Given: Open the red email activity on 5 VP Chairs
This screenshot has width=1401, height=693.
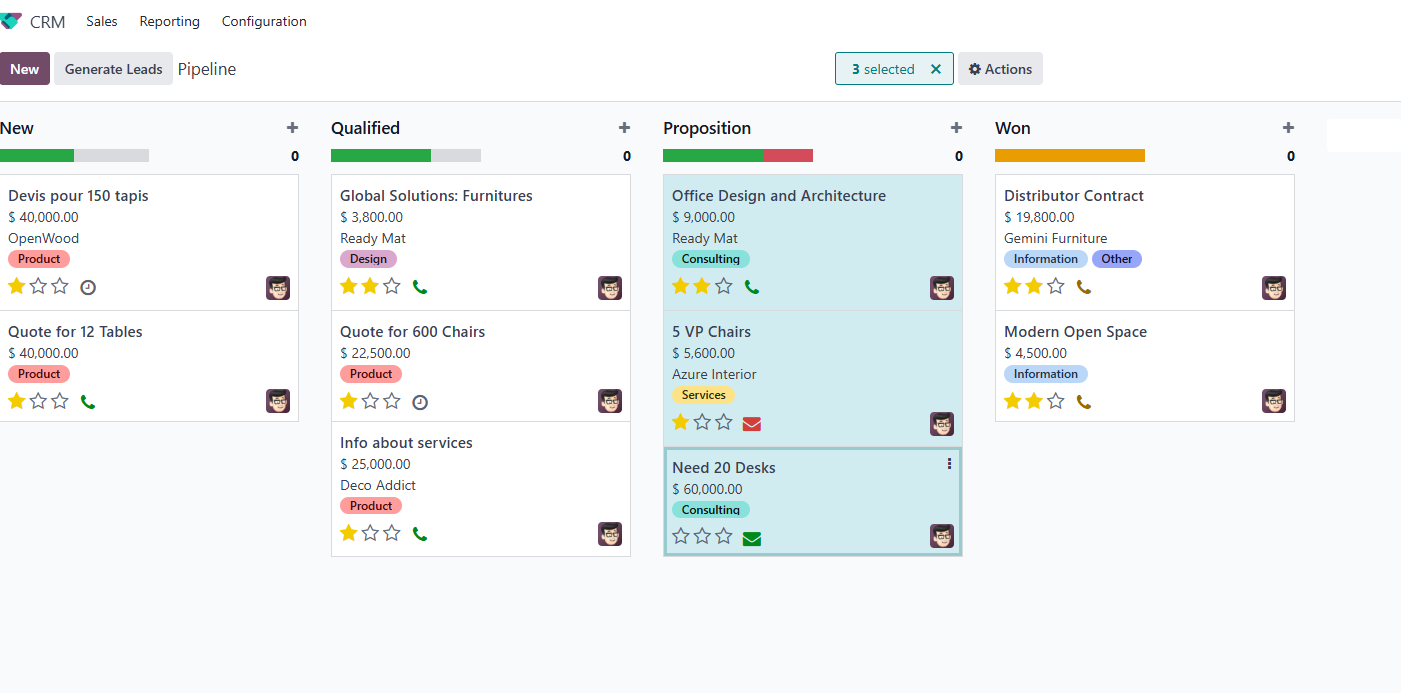Looking at the screenshot, I should click(x=752, y=423).
